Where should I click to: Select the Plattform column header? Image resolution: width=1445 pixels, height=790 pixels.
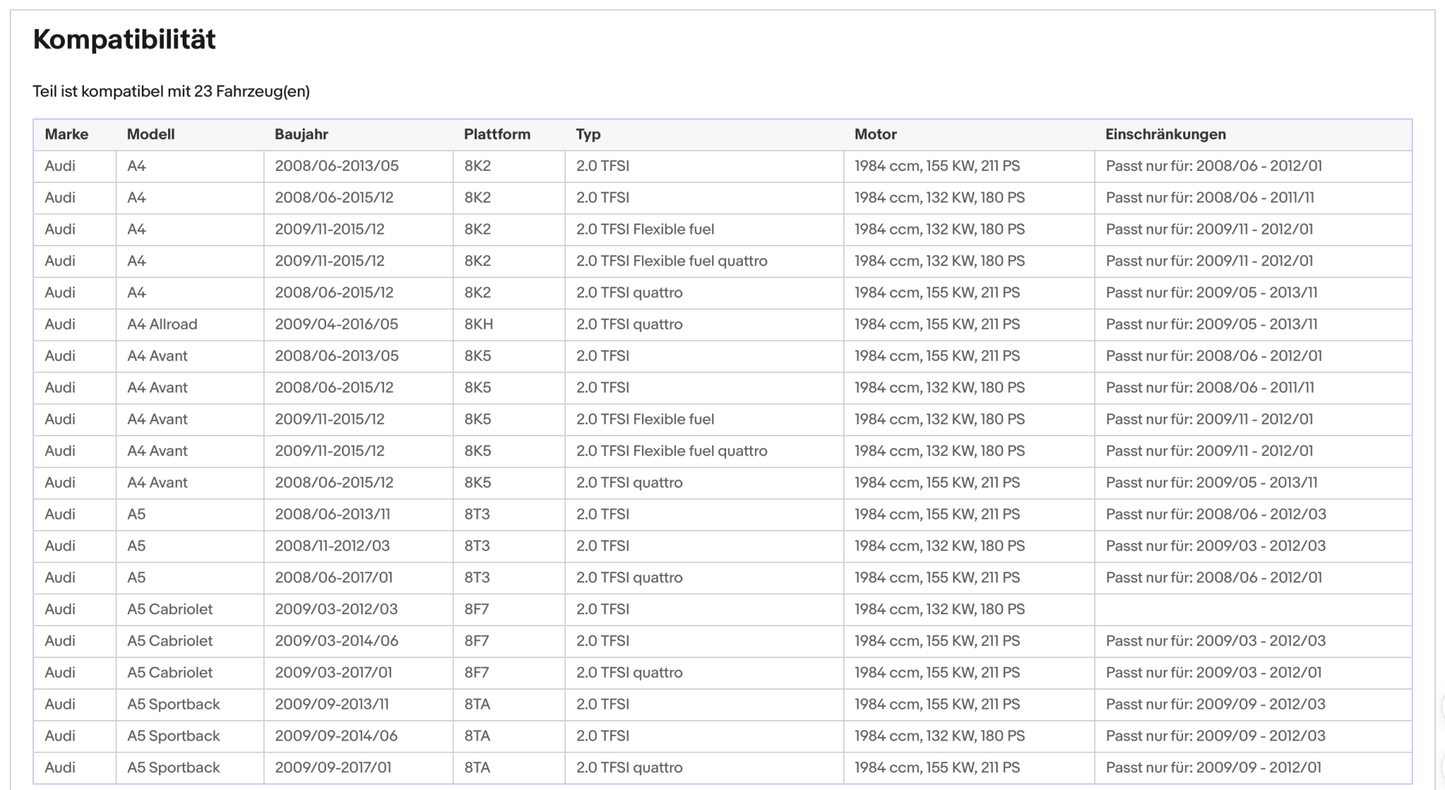[x=497, y=134]
